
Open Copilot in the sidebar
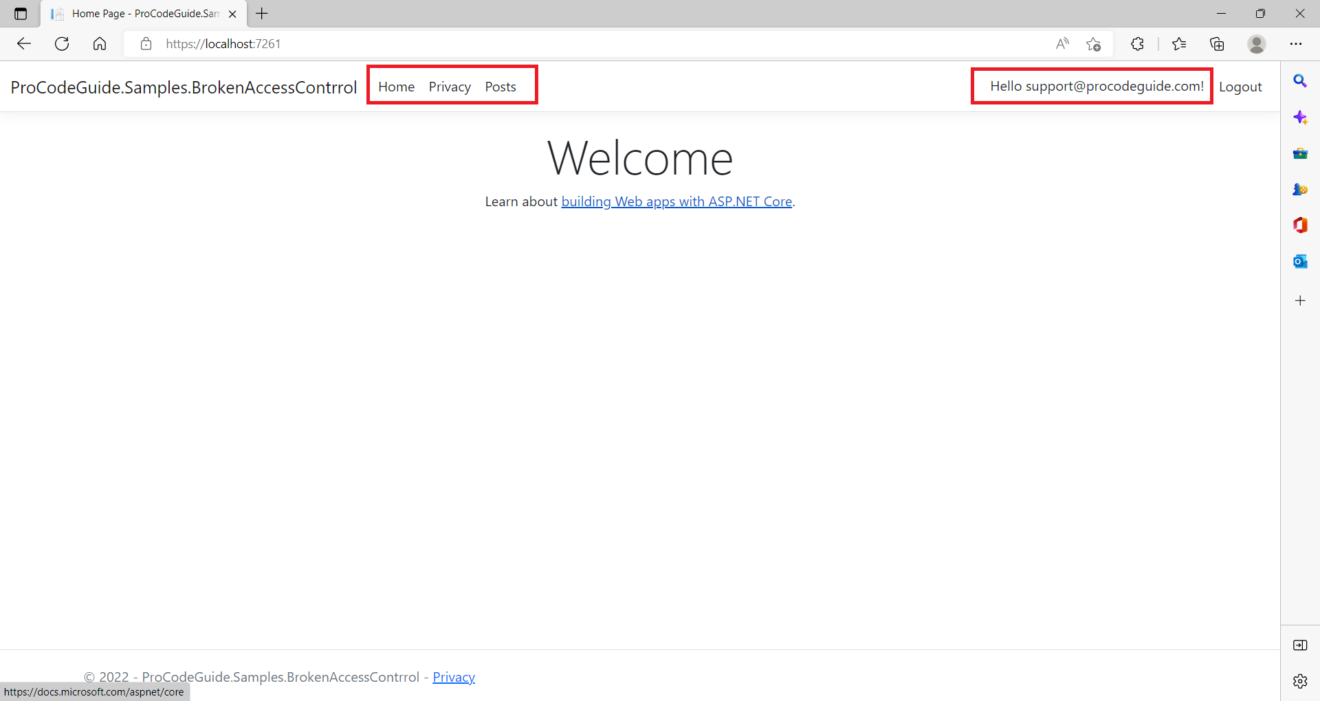(1300, 117)
